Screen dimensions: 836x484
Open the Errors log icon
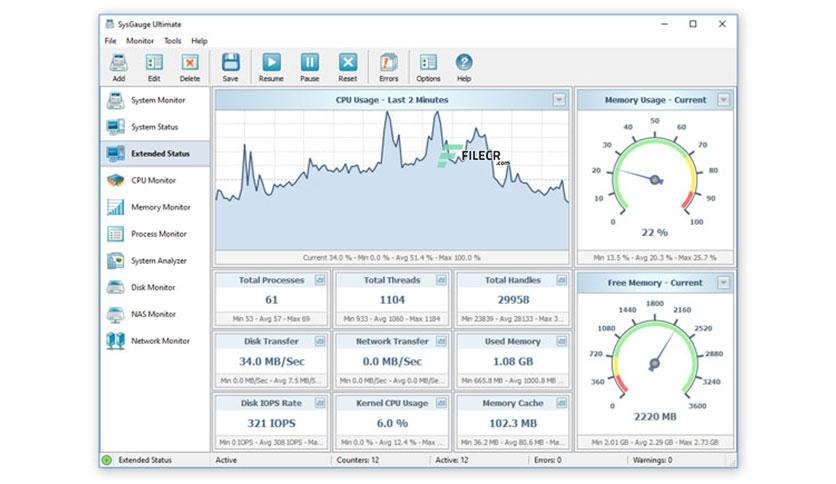pos(389,63)
